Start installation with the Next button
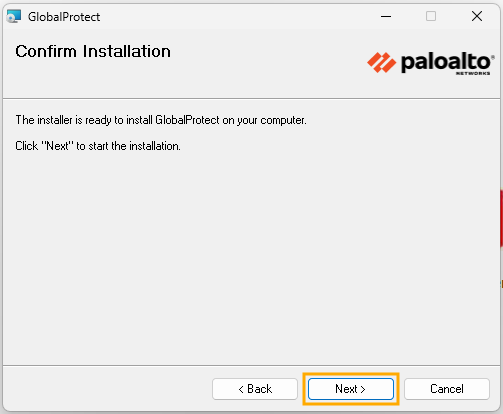503x414 pixels. (351, 389)
